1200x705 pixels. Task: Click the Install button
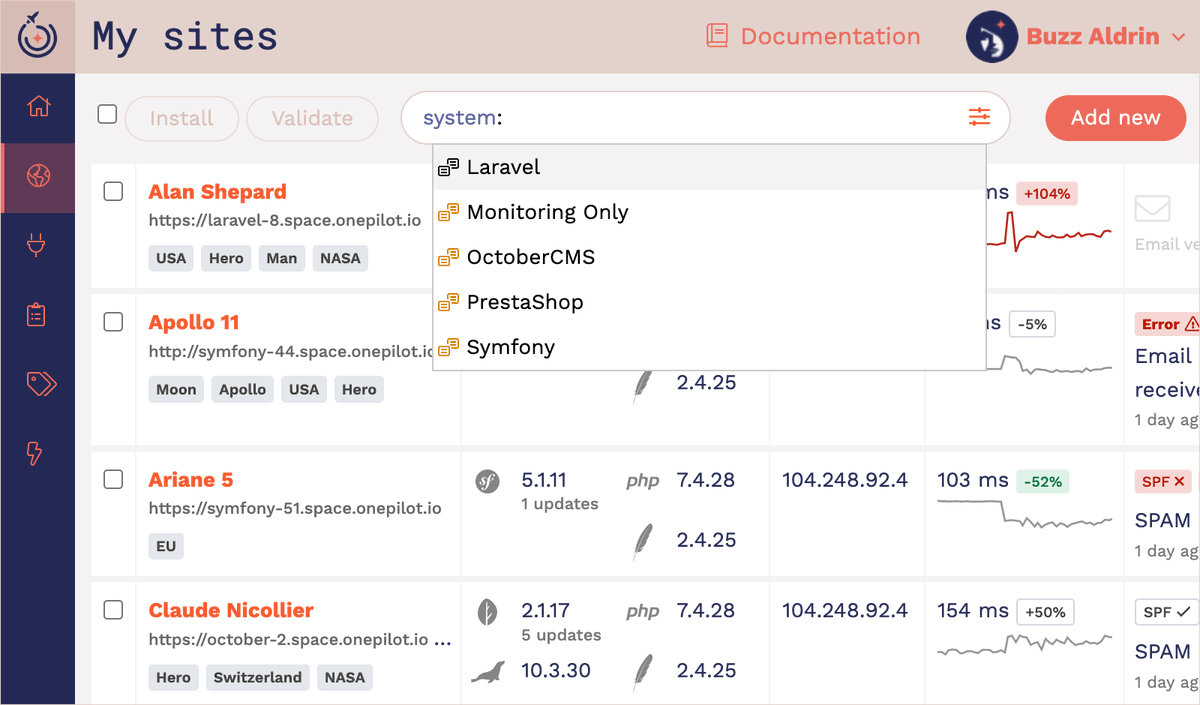[182, 118]
